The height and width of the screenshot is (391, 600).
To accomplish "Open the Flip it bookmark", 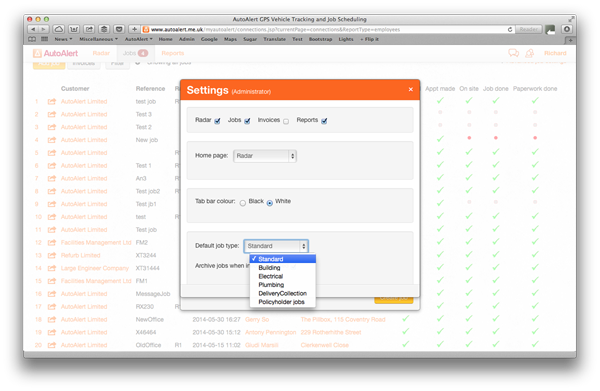I will pyautogui.click(x=370, y=39).
